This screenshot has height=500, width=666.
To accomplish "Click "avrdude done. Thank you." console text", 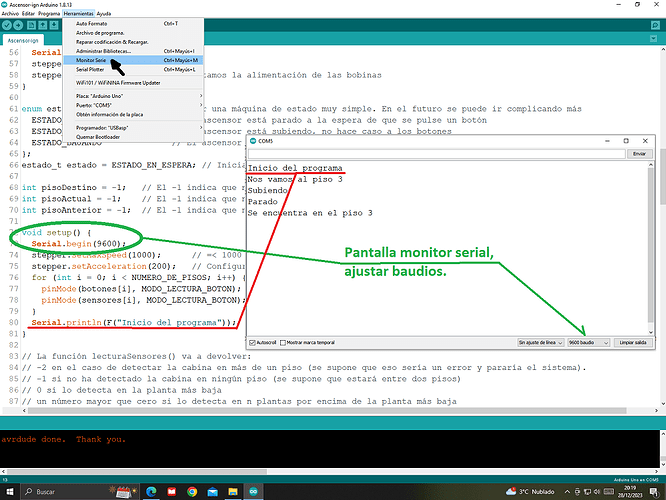I will (64, 439).
